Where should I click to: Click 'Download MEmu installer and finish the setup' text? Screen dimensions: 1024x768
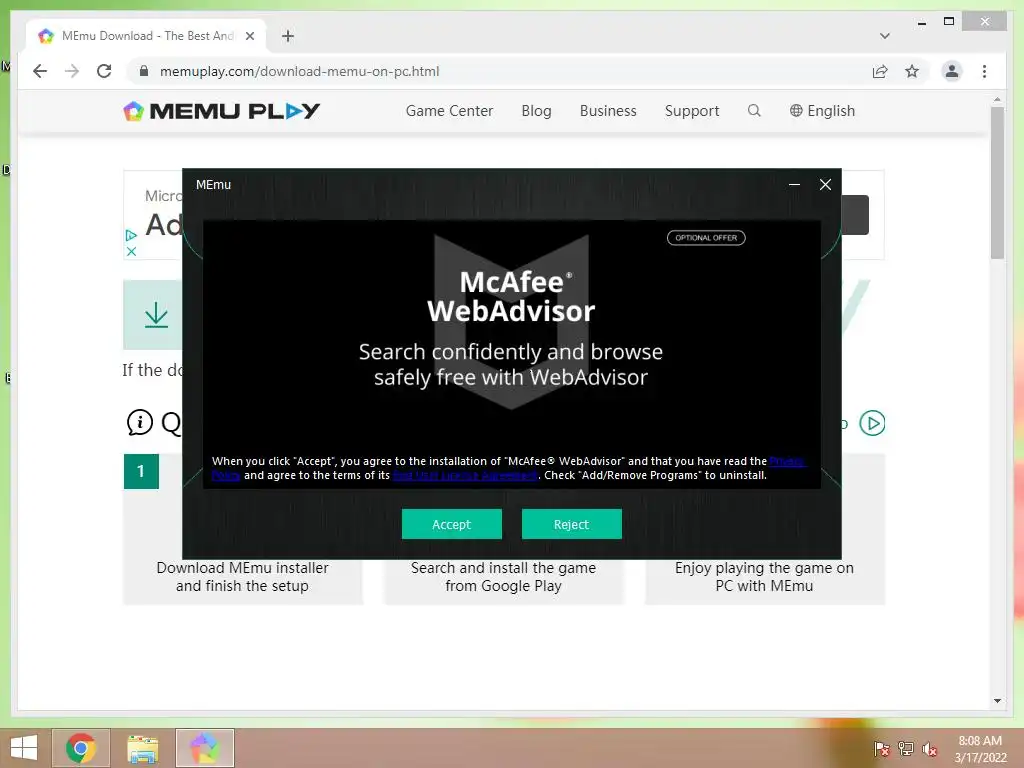242,577
